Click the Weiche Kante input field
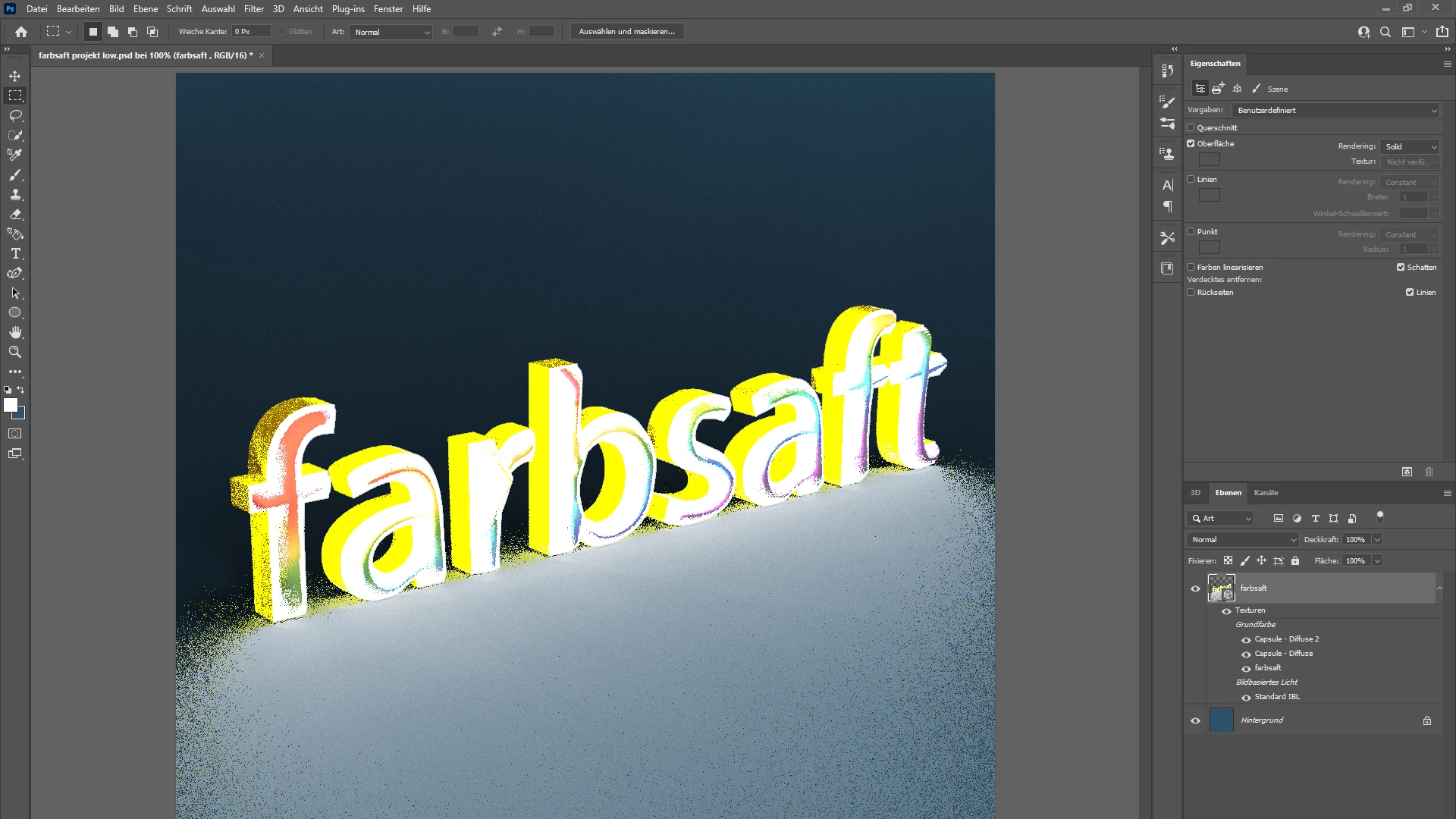The width and height of the screenshot is (1456, 819). coord(251,32)
